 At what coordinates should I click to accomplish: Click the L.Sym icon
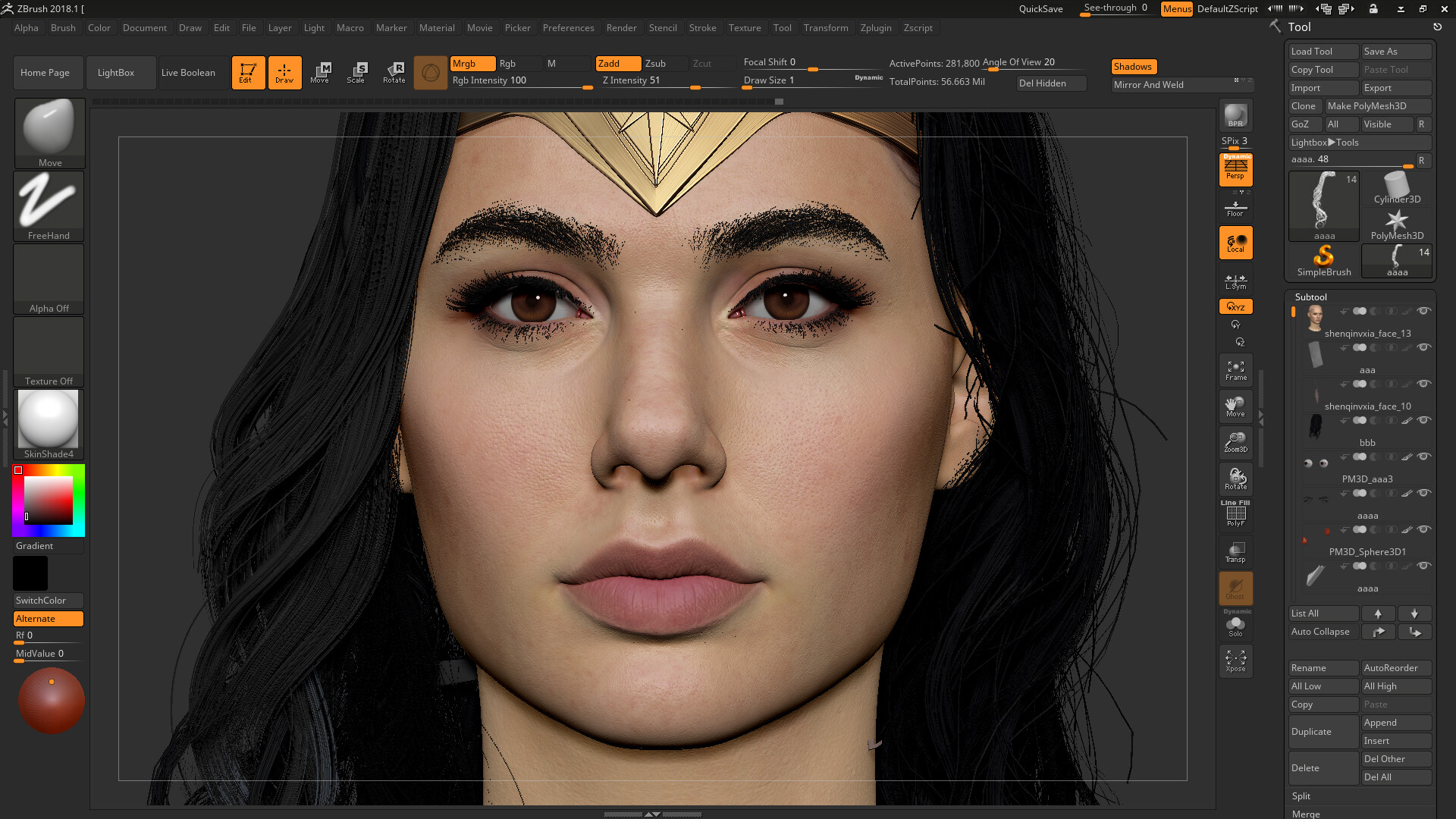[1235, 281]
